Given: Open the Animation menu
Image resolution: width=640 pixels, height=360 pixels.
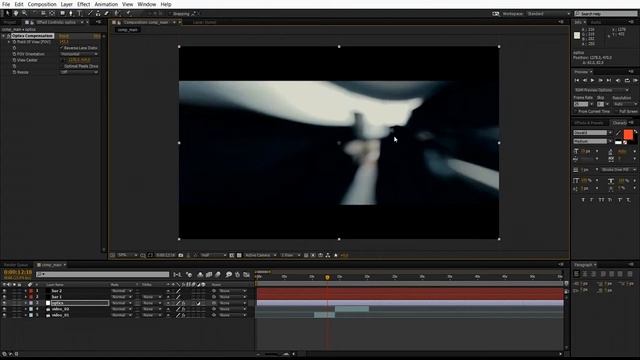Looking at the screenshot, I should (106, 4).
